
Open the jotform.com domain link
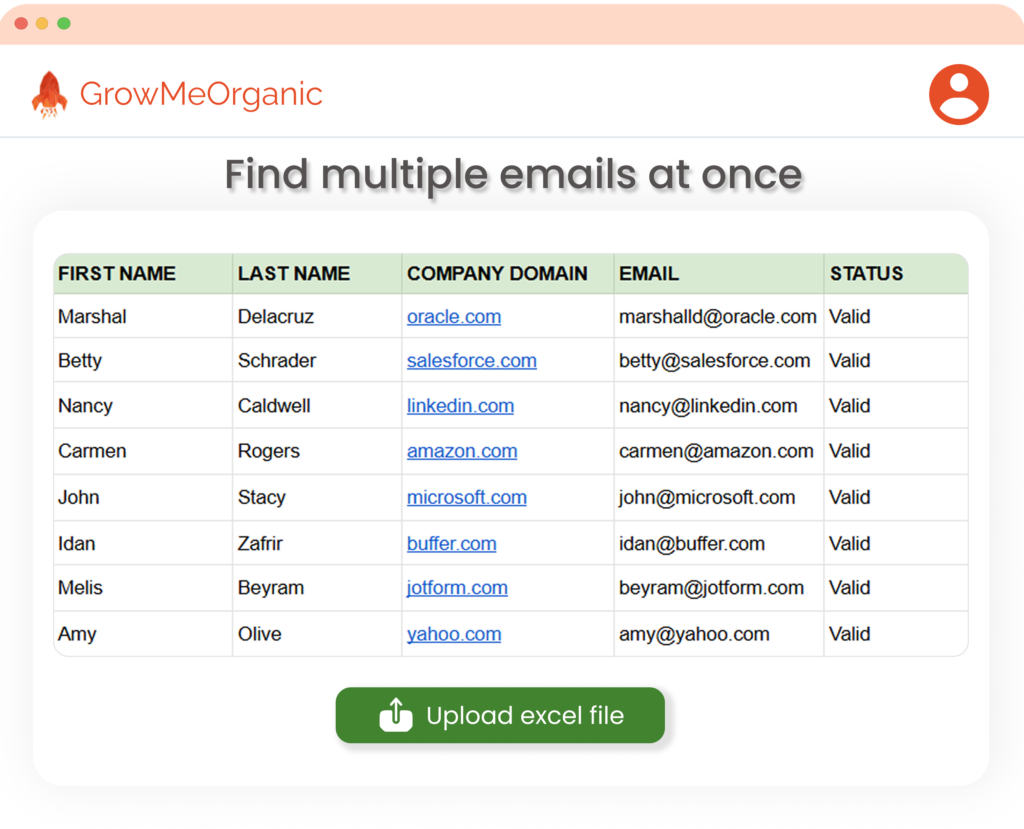457,587
